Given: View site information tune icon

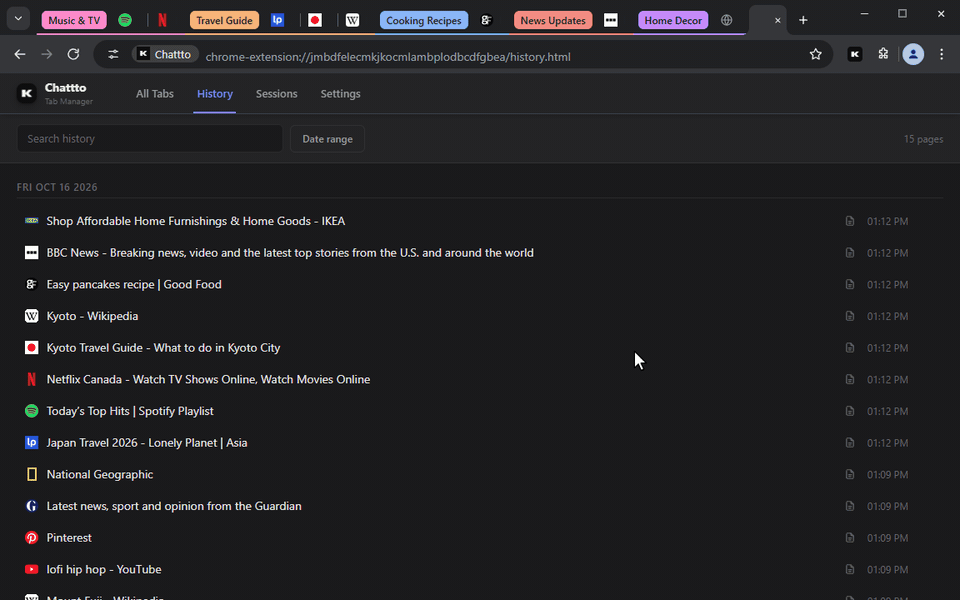Looking at the screenshot, I should pos(113,54).
